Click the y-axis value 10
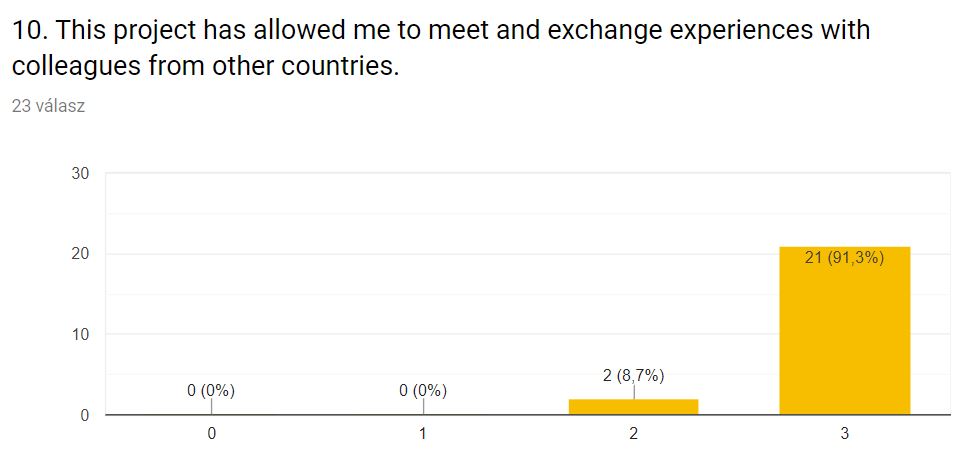This screenshot has height=458, width=973. [x=81, y=335]
